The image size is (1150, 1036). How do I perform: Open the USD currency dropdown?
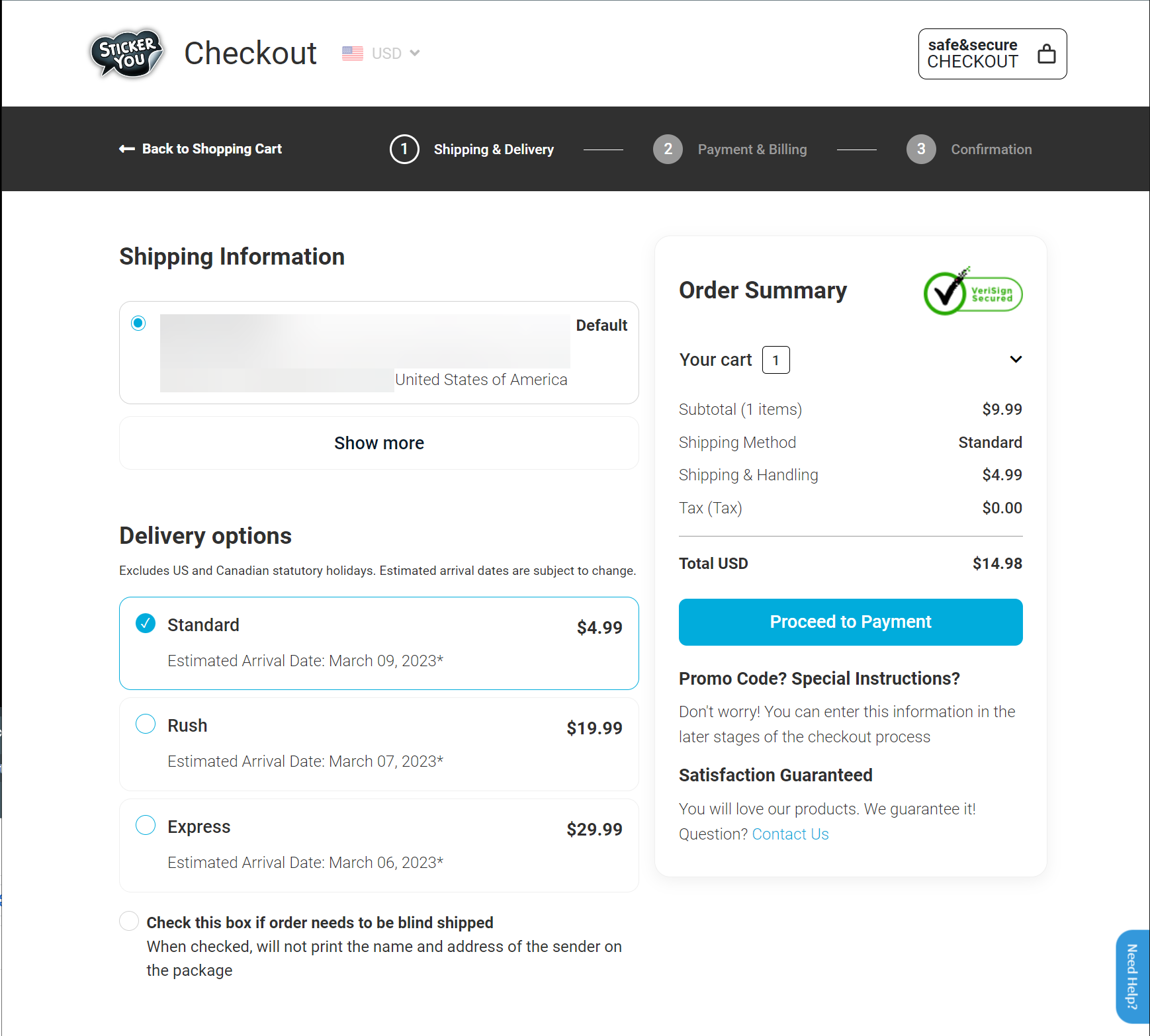click(x=395, y=54)
